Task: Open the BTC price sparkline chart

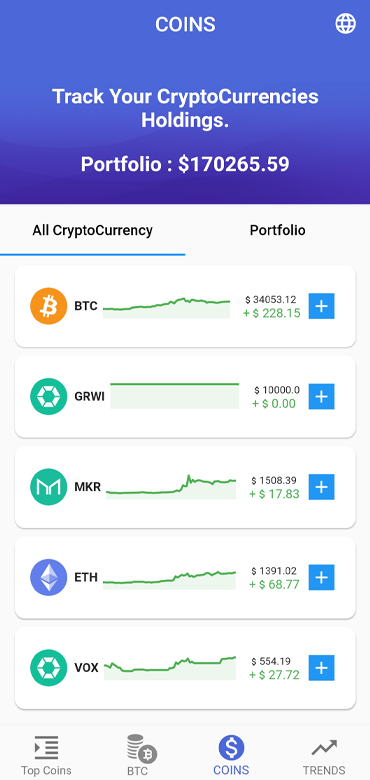Action: [167, 307]
